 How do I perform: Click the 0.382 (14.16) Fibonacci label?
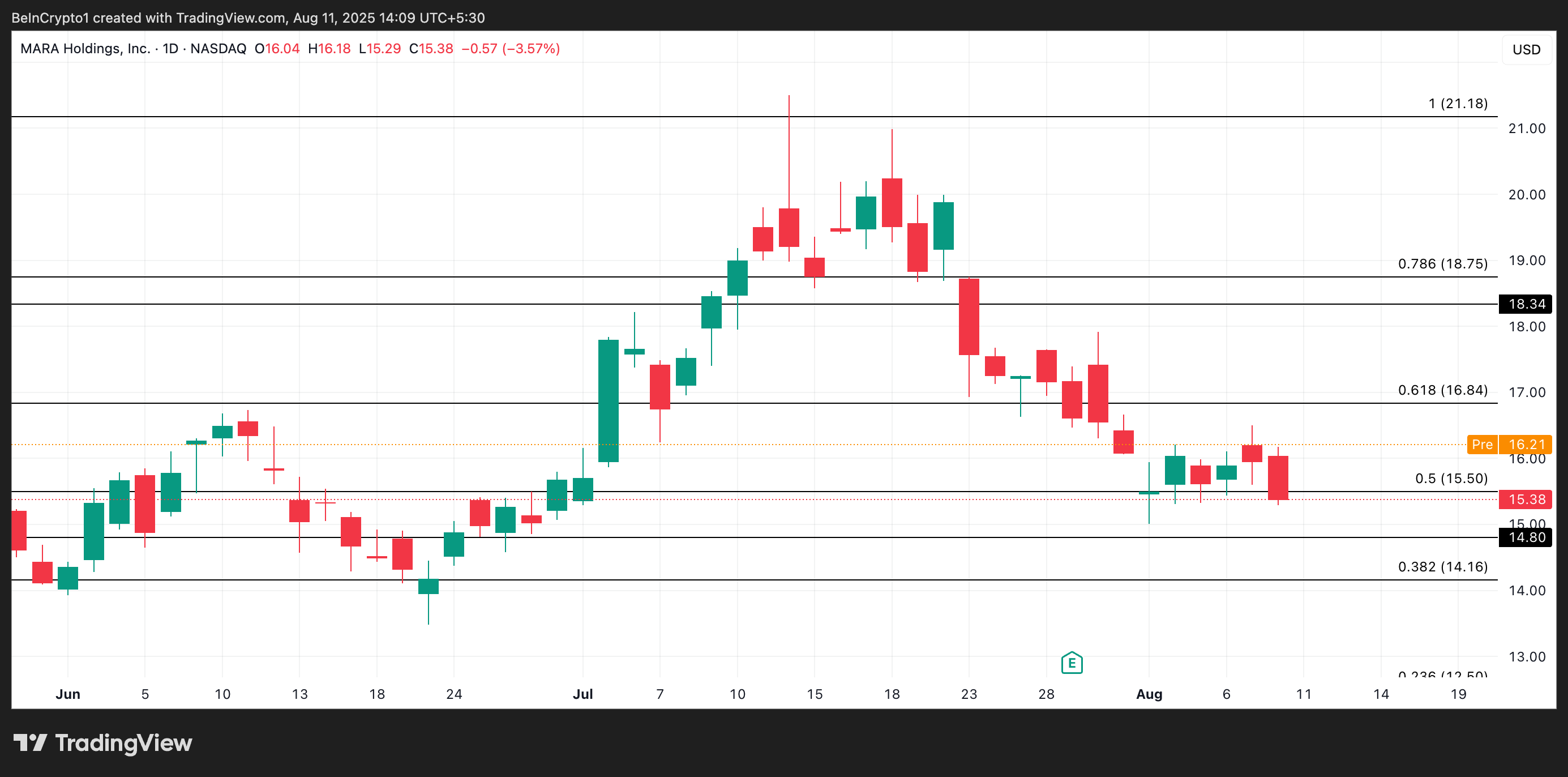(x=1442, y=566)
